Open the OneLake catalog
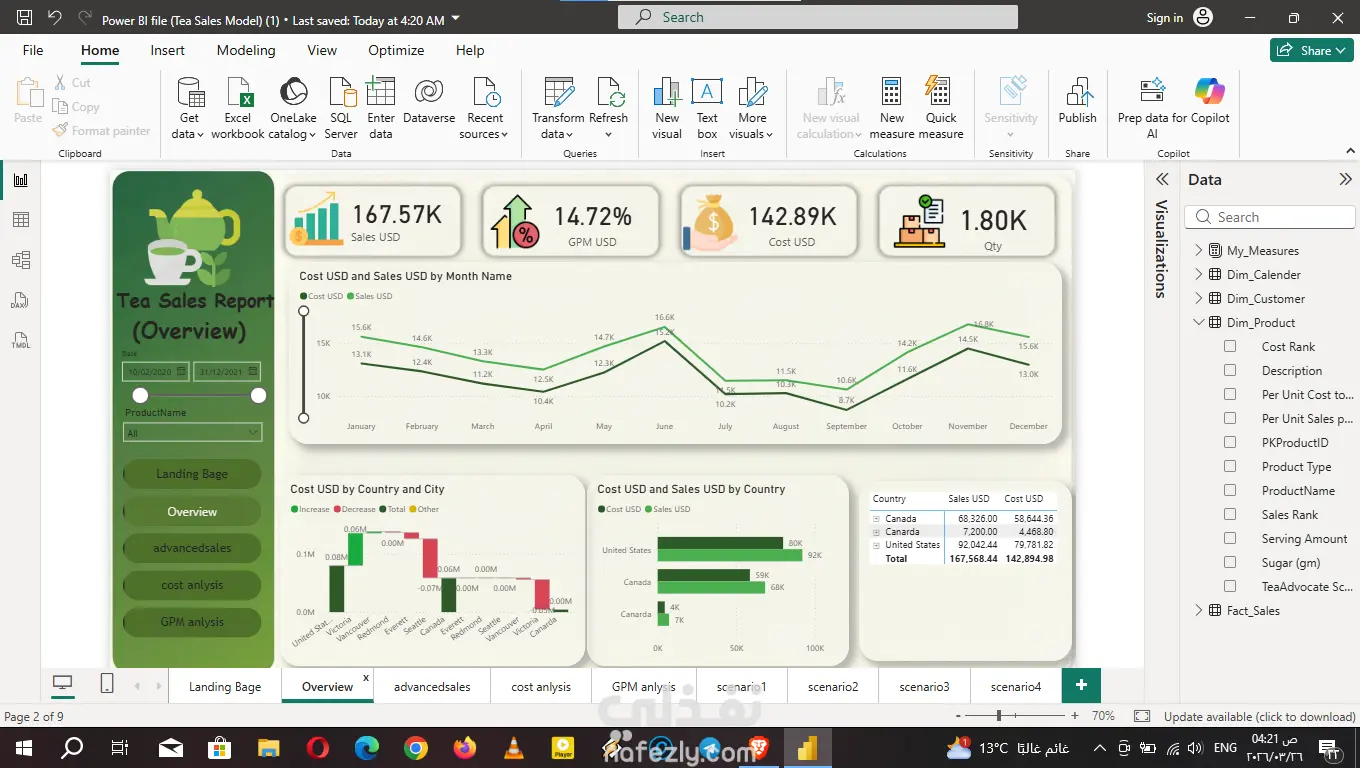This screenshot has height=768, width=1360. [x=293, y=108]
